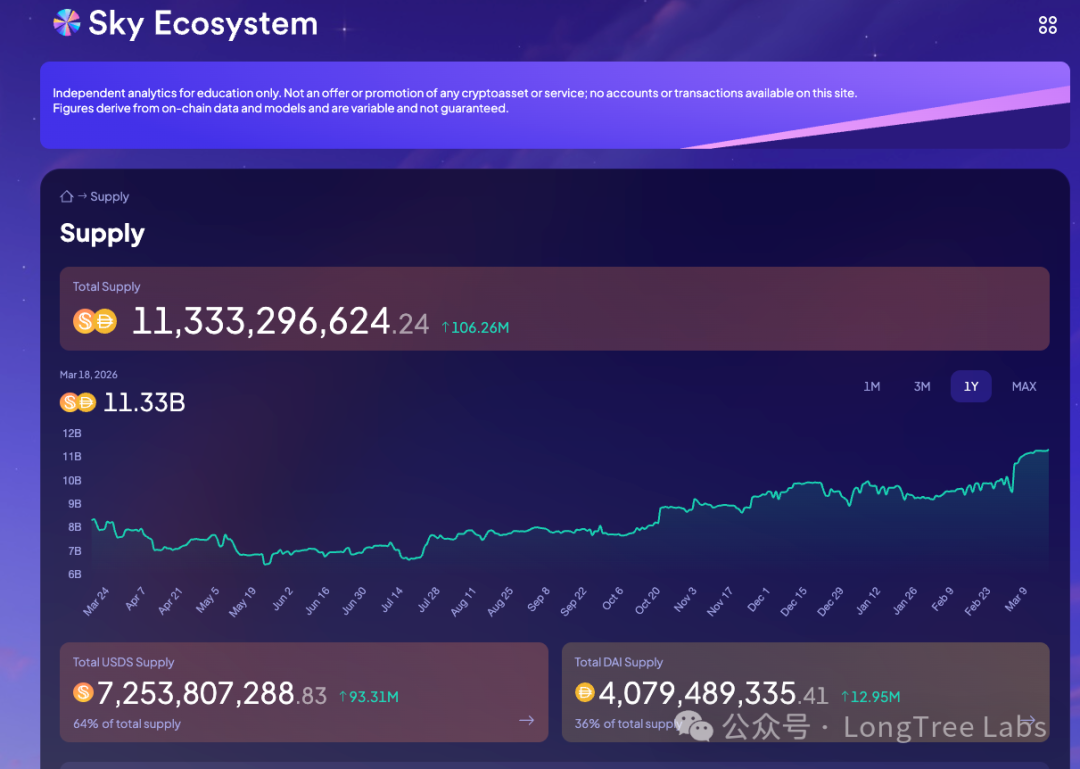
Task: Click the Mar 24 x-axis label
Action: click(x=96, y=601)
